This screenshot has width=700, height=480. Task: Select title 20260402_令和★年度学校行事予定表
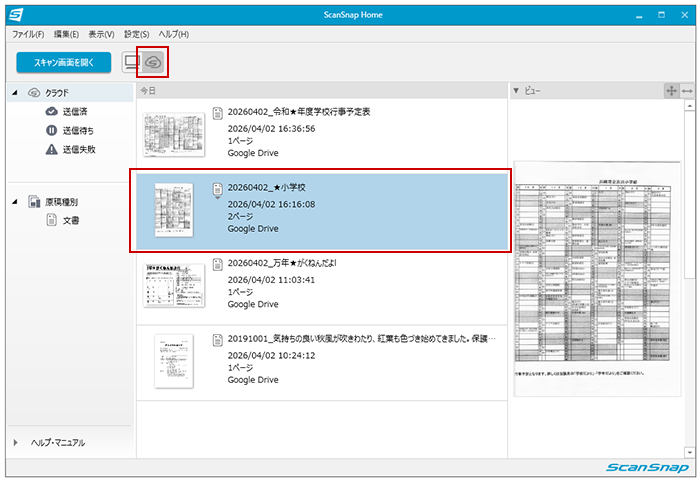pos(299,112)
